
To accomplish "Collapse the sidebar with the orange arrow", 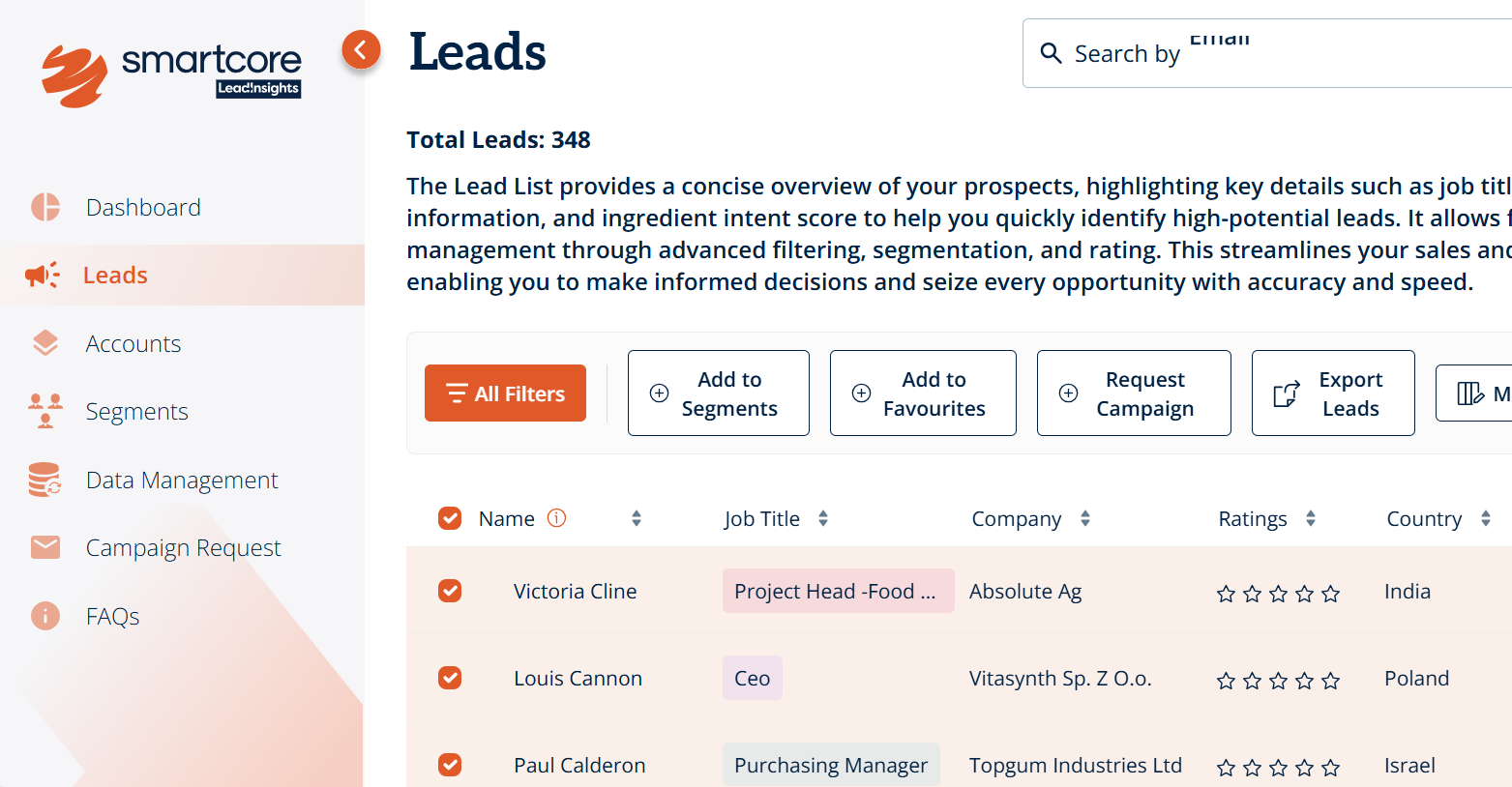I will click(361, 49).
